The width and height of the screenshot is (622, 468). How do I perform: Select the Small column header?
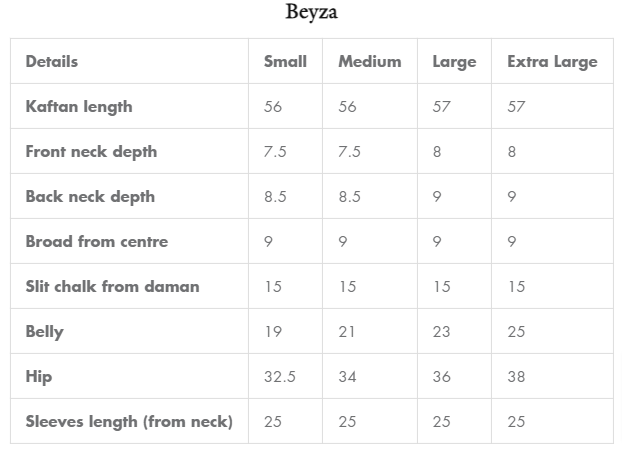285,61
